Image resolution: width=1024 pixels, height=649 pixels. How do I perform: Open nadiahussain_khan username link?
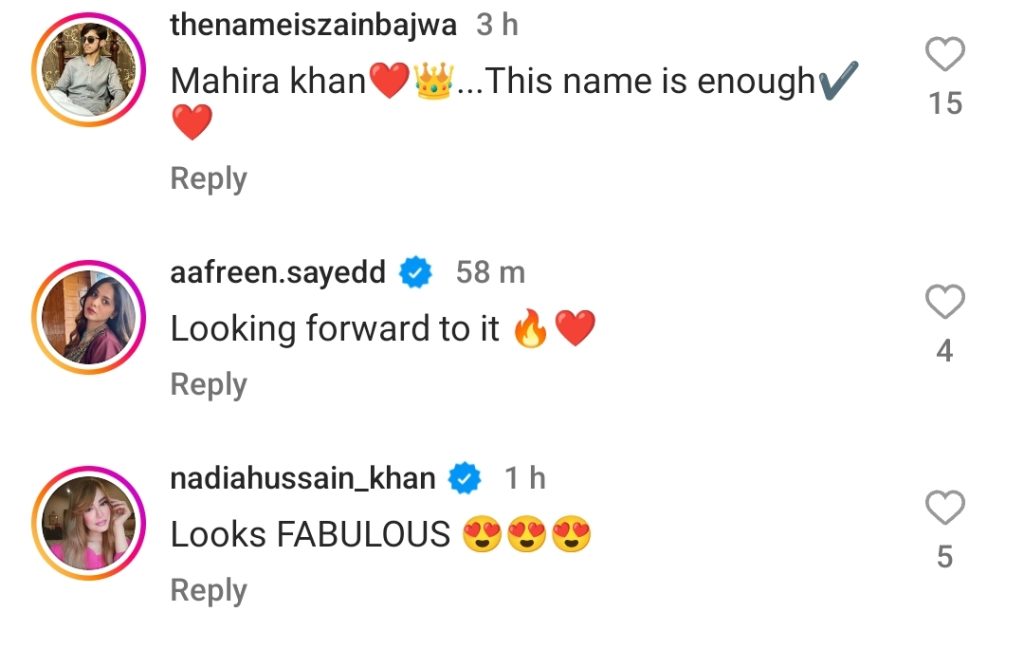(303, 479)
